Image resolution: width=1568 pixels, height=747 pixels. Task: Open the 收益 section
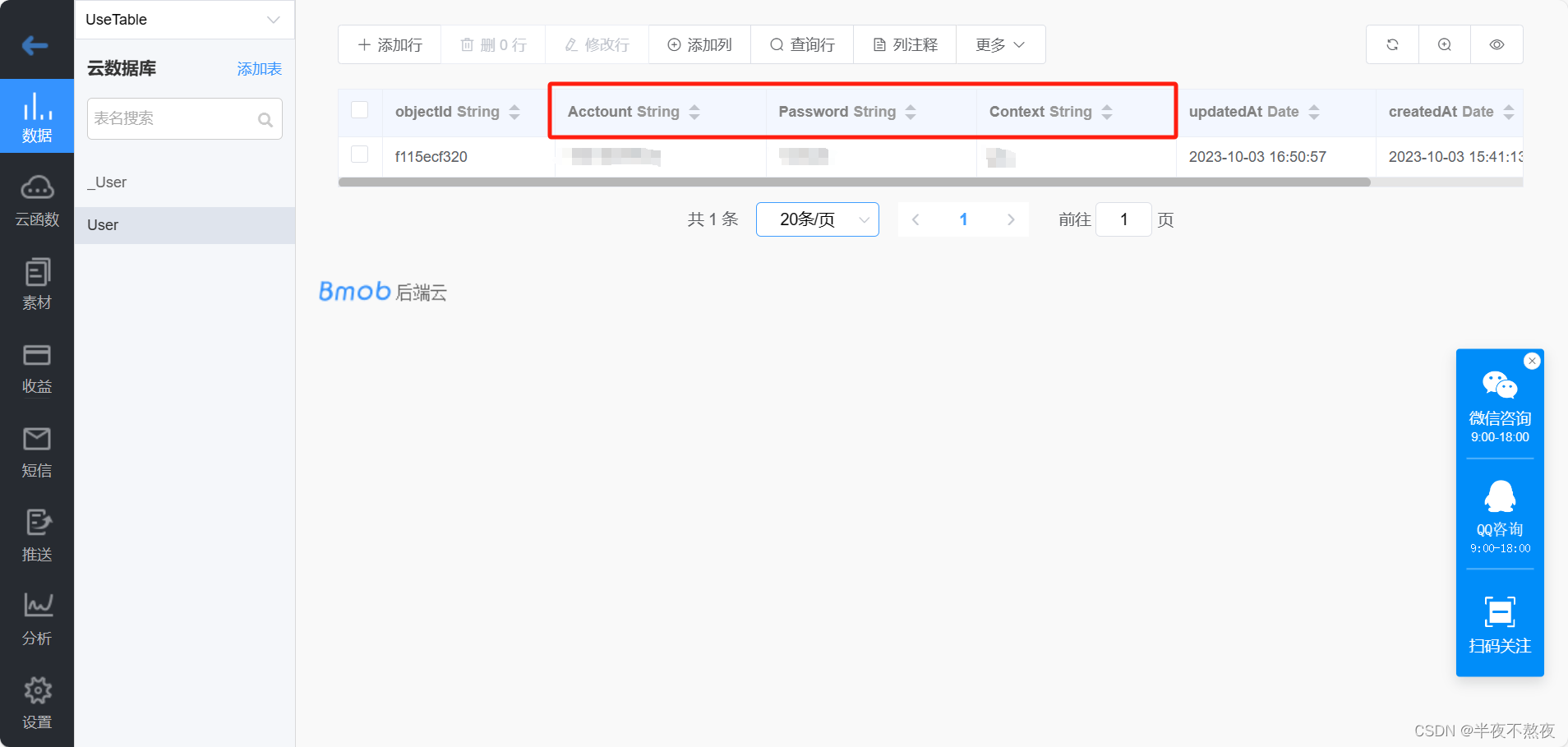pos(37,367)
